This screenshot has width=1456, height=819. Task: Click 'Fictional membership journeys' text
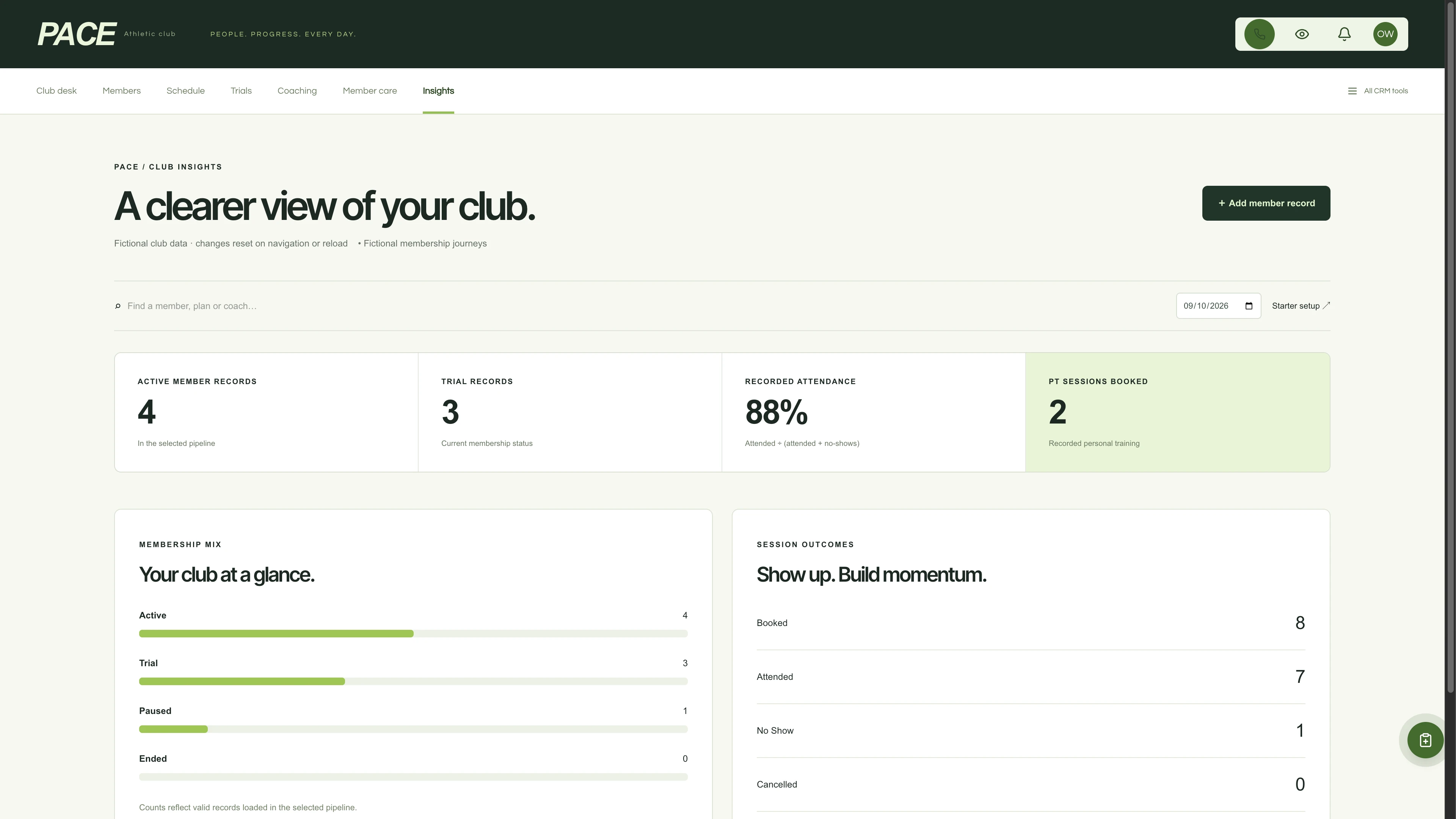(425, 243)
